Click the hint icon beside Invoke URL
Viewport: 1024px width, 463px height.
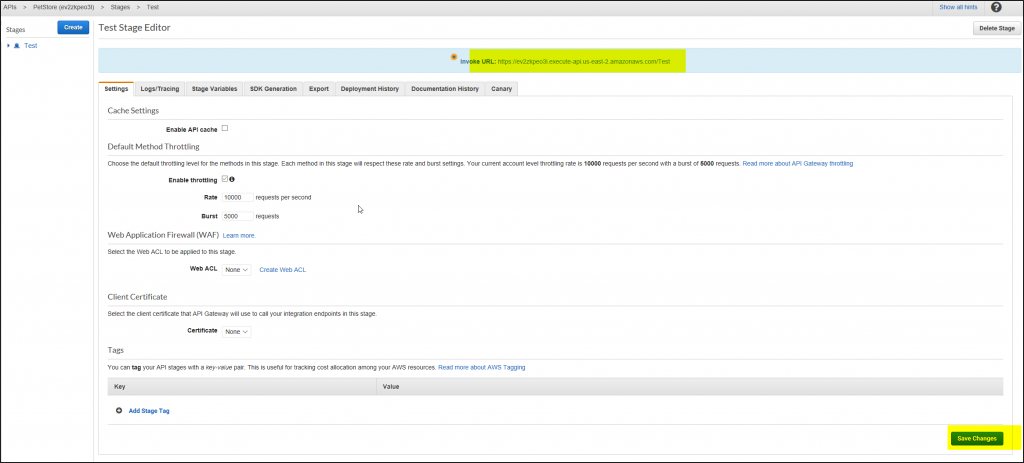coord(454,56)
